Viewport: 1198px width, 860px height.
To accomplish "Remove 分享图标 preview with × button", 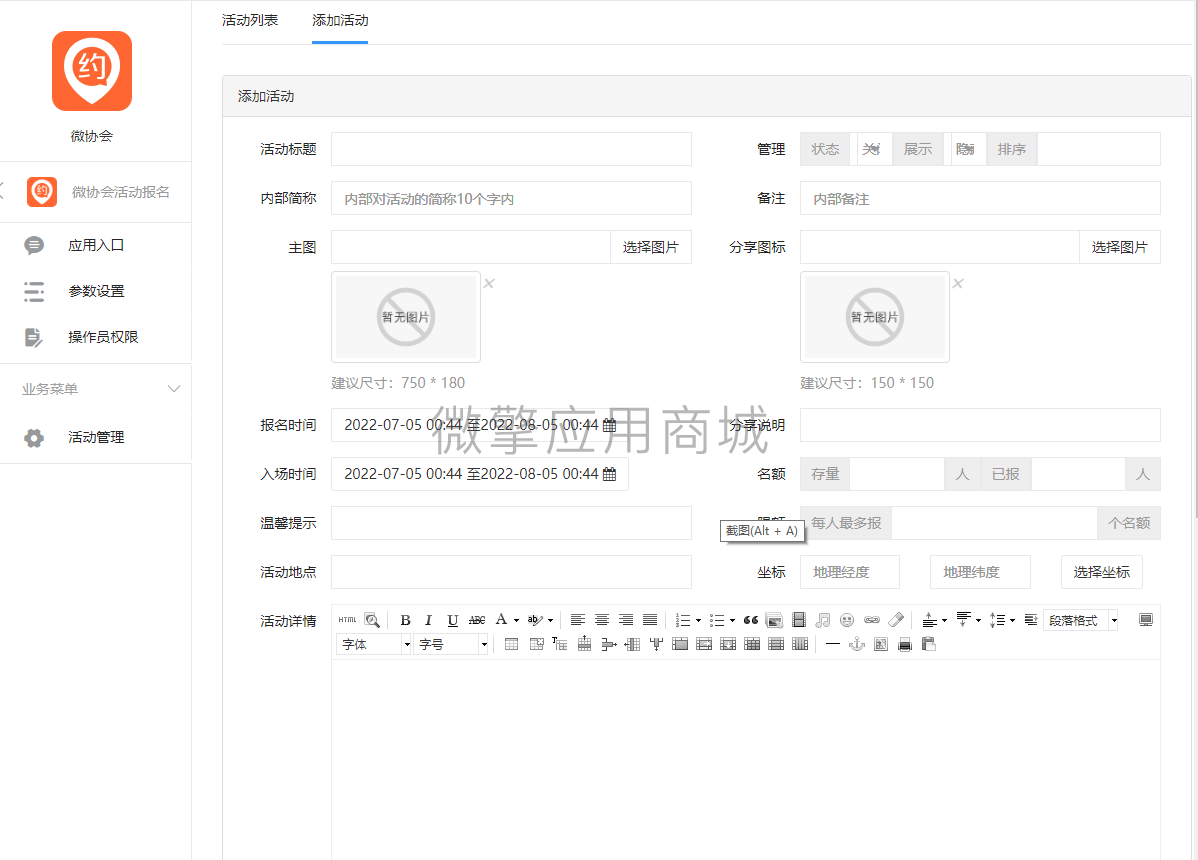I will pyautogui.click(x=958, y=283).
